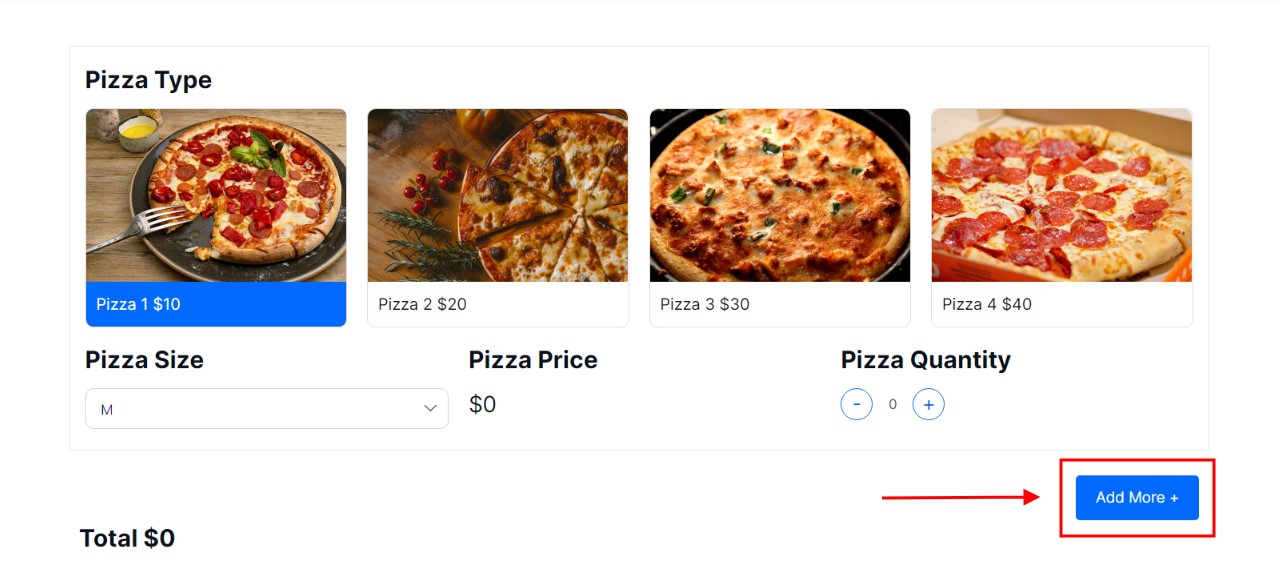
Task: Pick the Pizza 3 $30 option label
Action: 705,304
